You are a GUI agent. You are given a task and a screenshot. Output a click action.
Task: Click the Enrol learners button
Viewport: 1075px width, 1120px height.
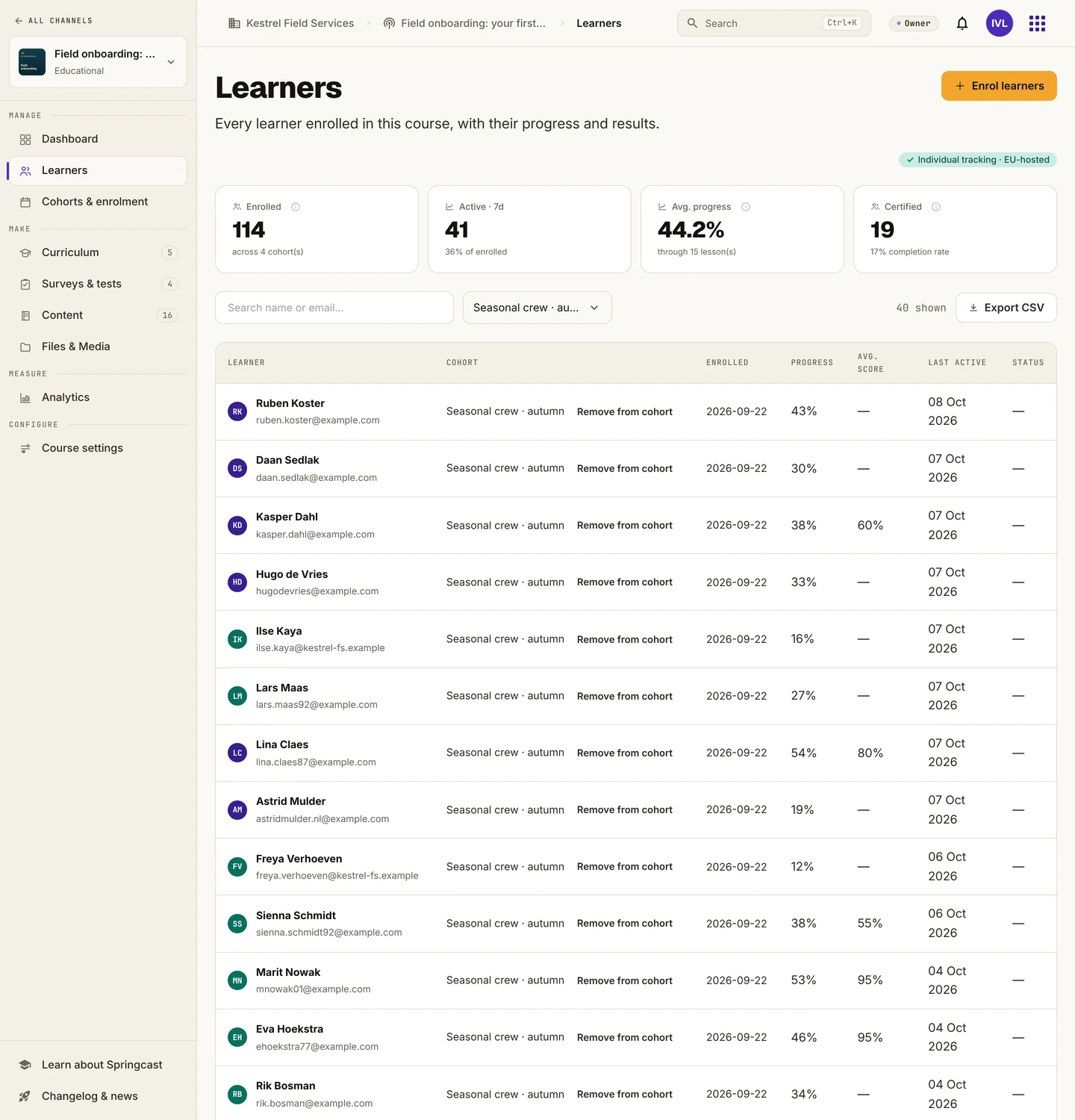(999, 86)
